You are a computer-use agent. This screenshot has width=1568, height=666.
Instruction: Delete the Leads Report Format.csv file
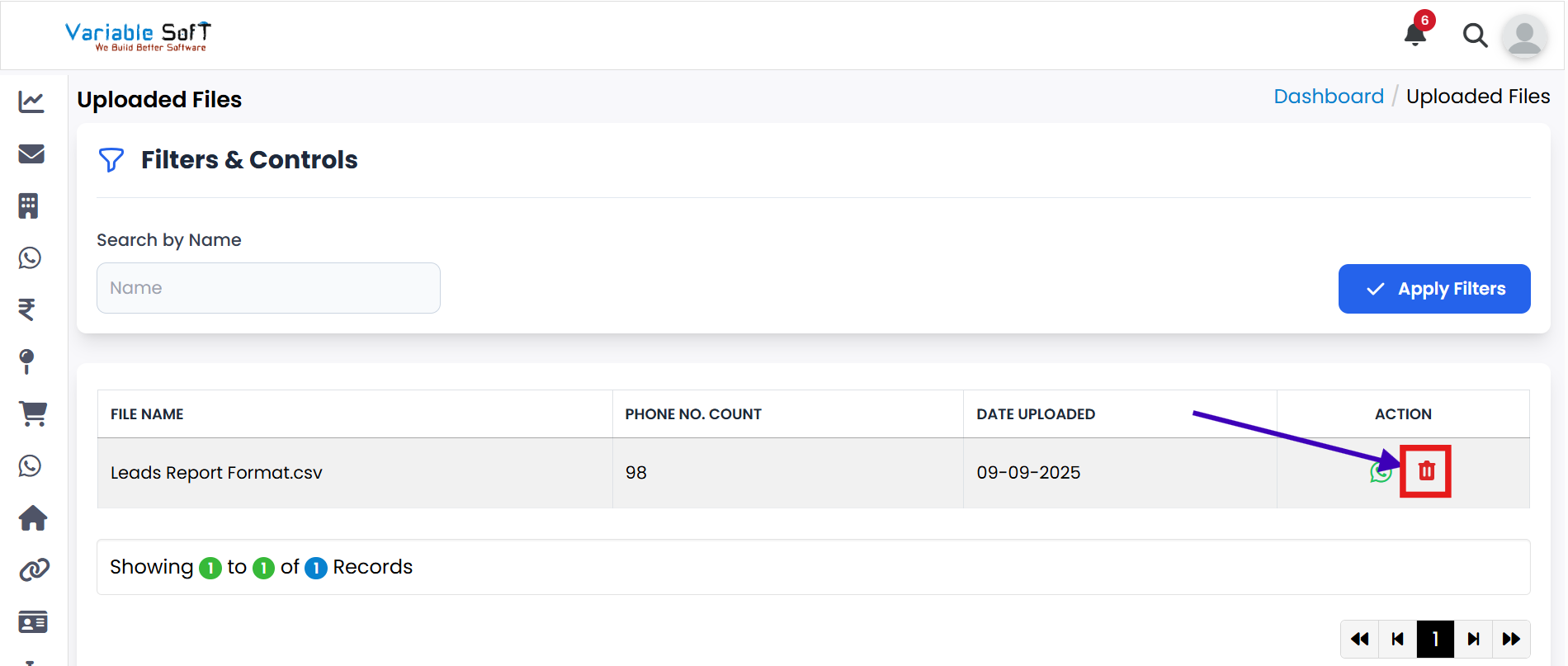click(x=1426, y=471)
